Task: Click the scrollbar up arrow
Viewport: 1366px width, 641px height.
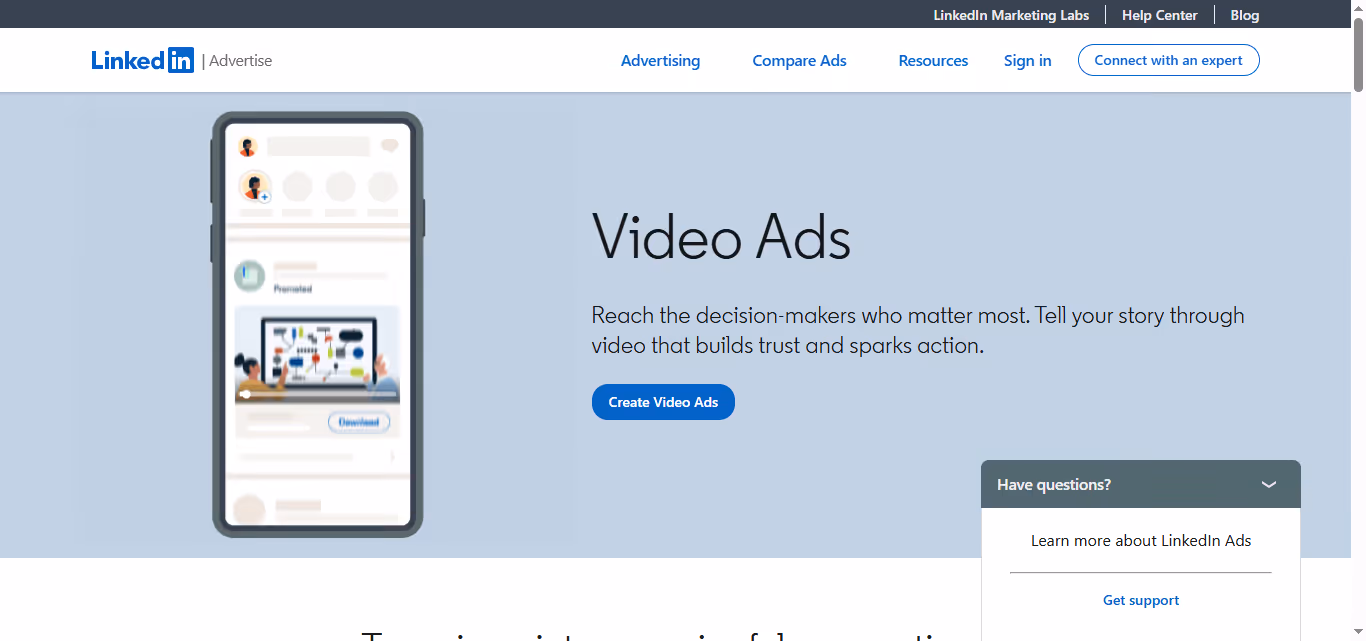Action: (1358, 8)
